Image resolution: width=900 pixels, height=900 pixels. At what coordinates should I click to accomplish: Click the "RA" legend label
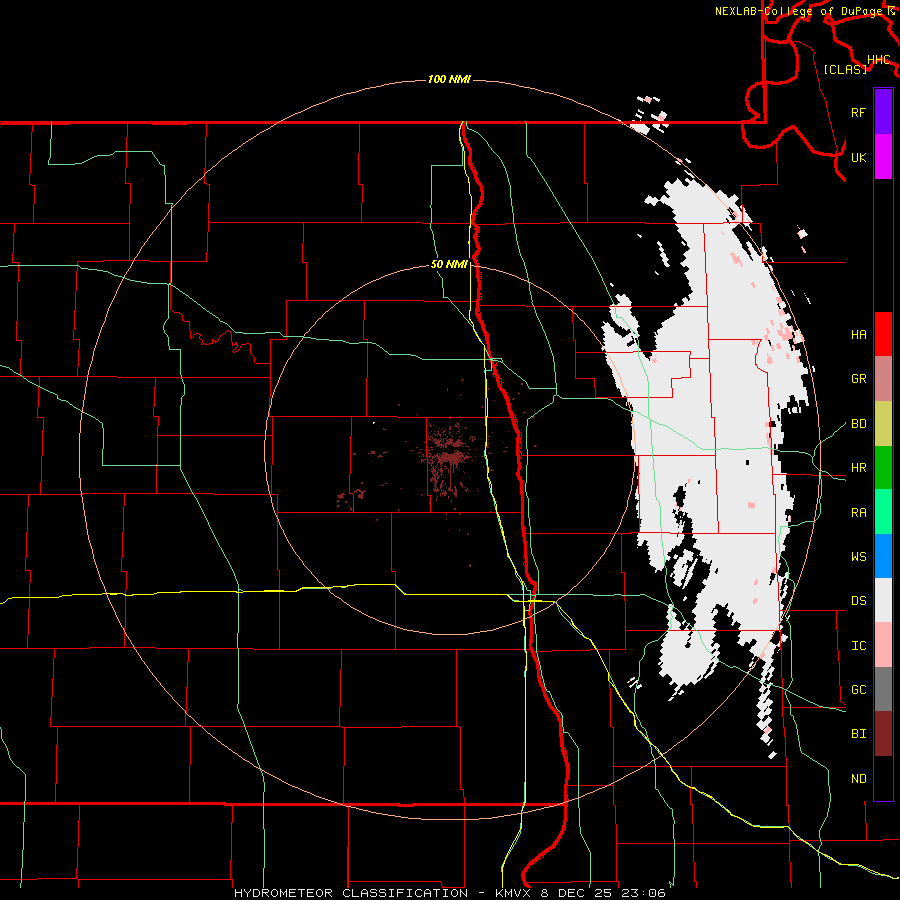tap(858, 513)
